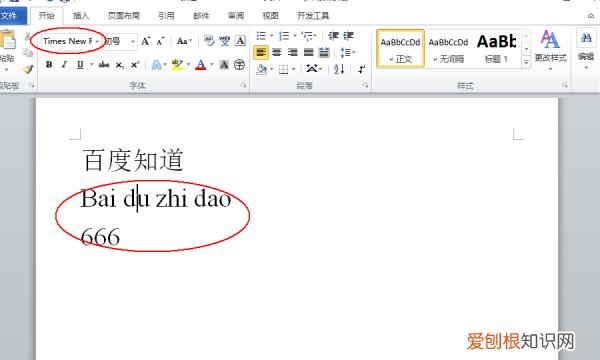Expand the Borders dropdown arrow
600x360 pixels.
[x=294, y=69]
